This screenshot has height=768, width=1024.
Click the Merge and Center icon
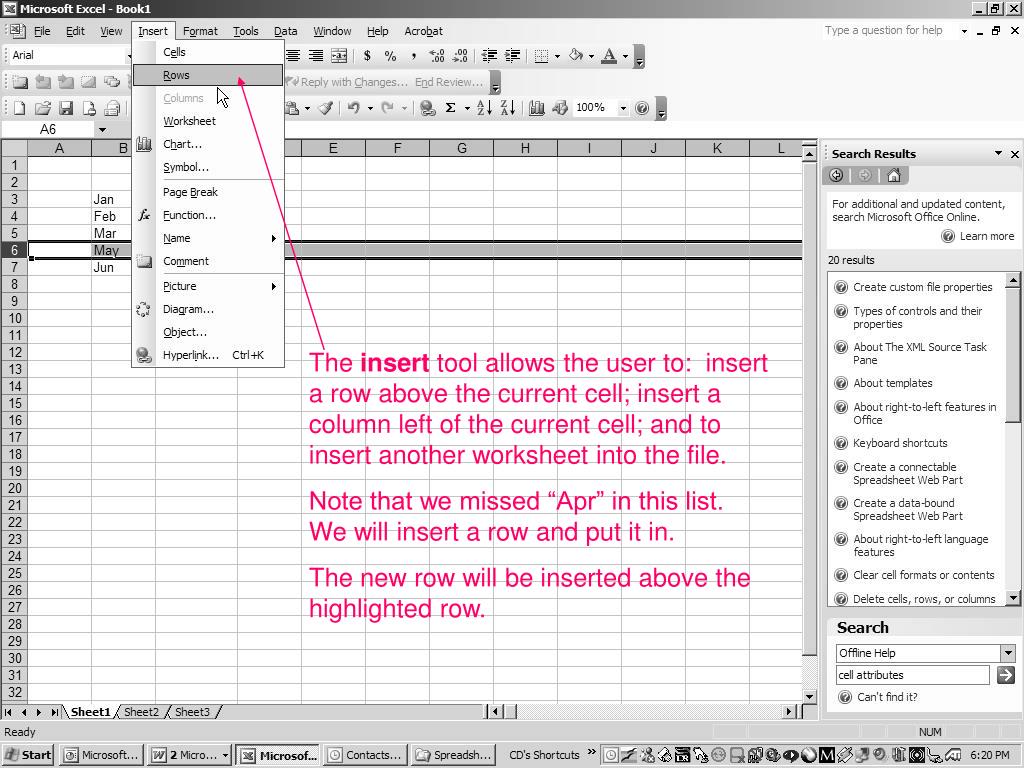(340, 56)
